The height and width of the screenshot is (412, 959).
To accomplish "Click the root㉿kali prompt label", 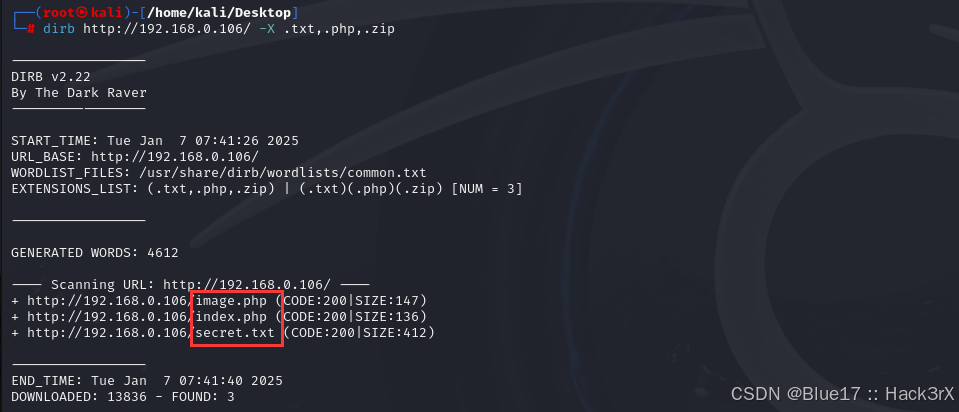I will pyautogui.click(x=86, y=12).
